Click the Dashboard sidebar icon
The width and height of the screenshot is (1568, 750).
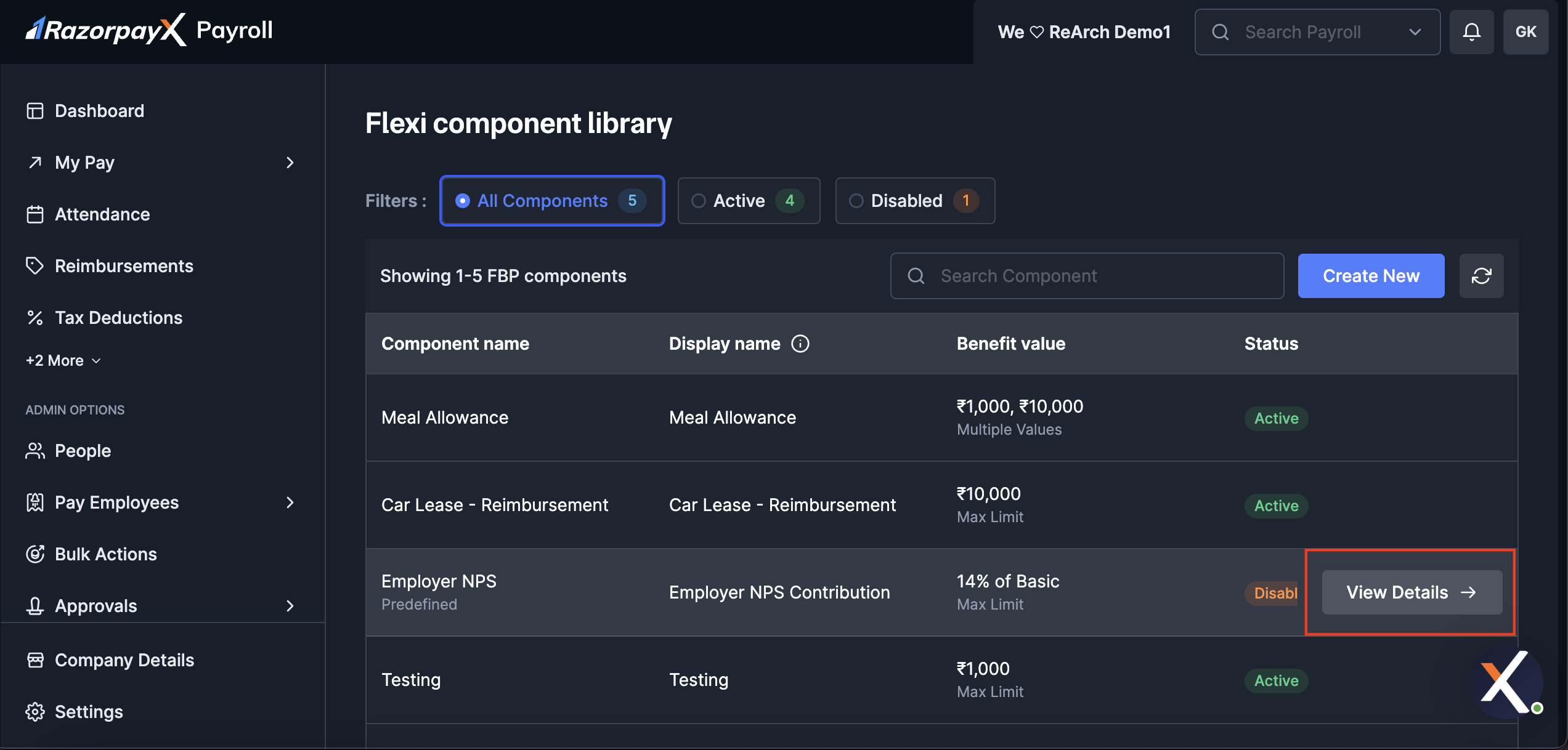tap(35, 111)
